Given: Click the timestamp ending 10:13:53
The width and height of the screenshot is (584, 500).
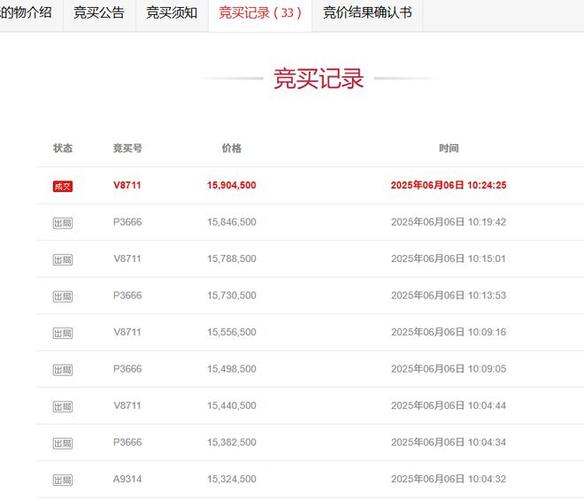Looking at the screenshot, I should [x=448, y=295].
